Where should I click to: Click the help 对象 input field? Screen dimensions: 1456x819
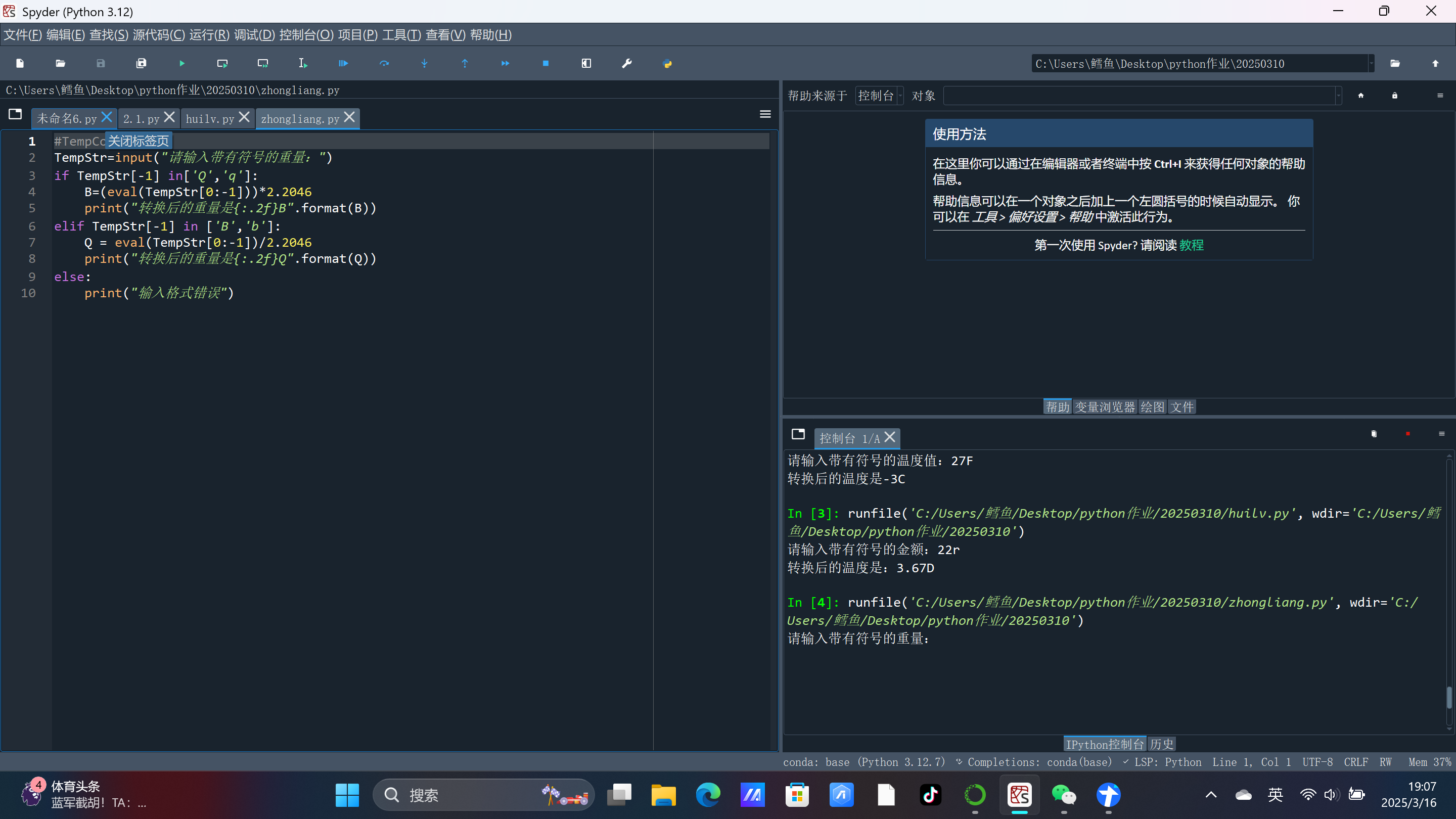(x=1139, y=96)
